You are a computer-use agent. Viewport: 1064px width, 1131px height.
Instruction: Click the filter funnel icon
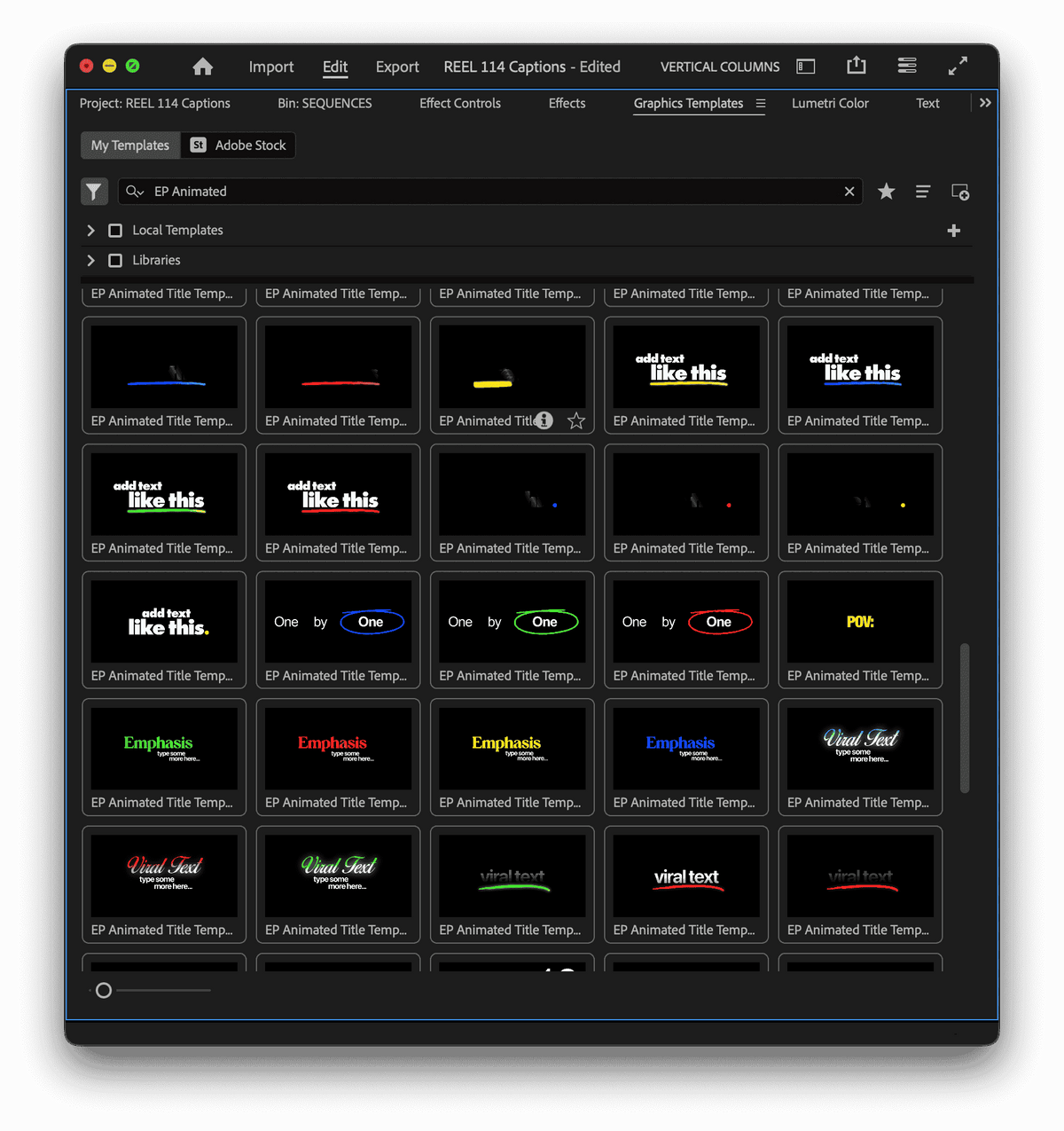click(x=94, y=192)
